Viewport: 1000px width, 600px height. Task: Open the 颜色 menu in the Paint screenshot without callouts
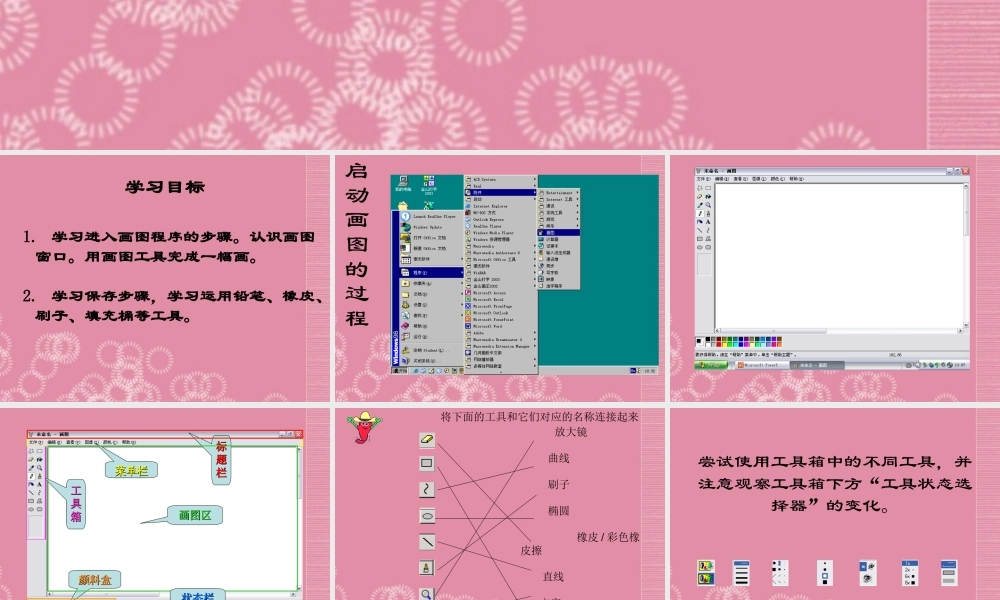click(x=778, y=179)
